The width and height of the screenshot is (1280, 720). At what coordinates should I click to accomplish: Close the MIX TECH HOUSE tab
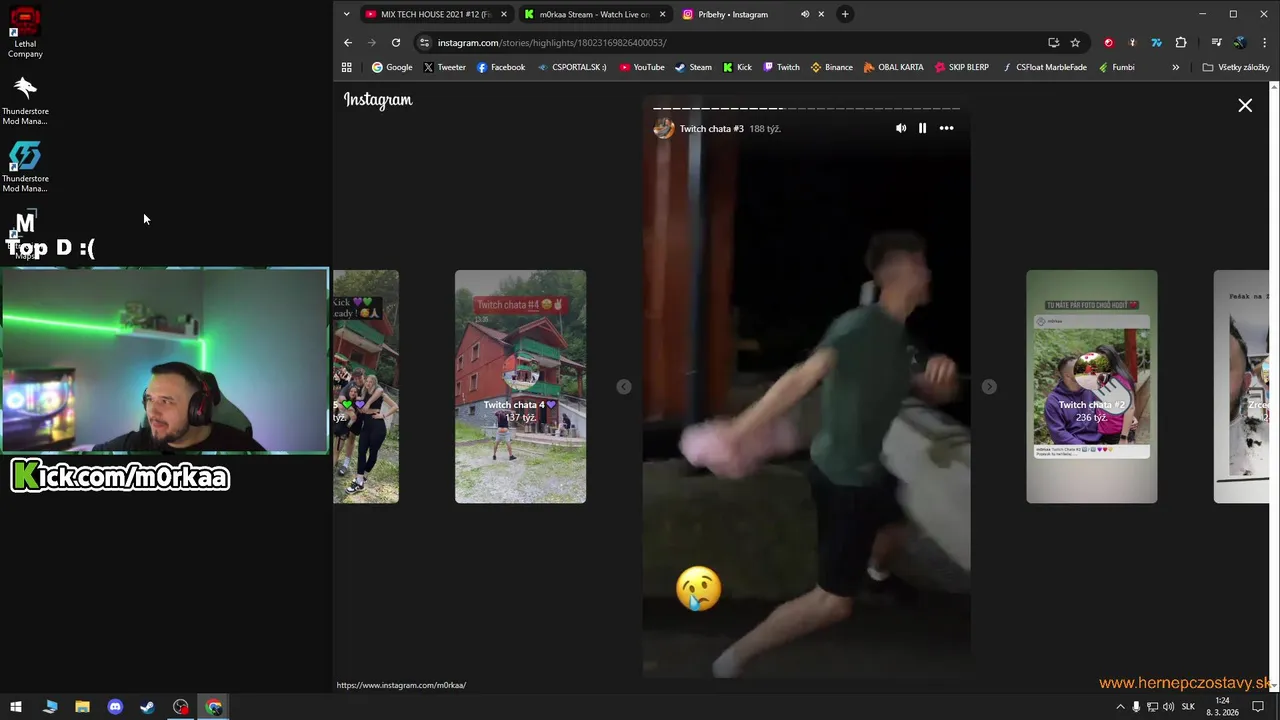pyautogui.click(x=504, y=14)
